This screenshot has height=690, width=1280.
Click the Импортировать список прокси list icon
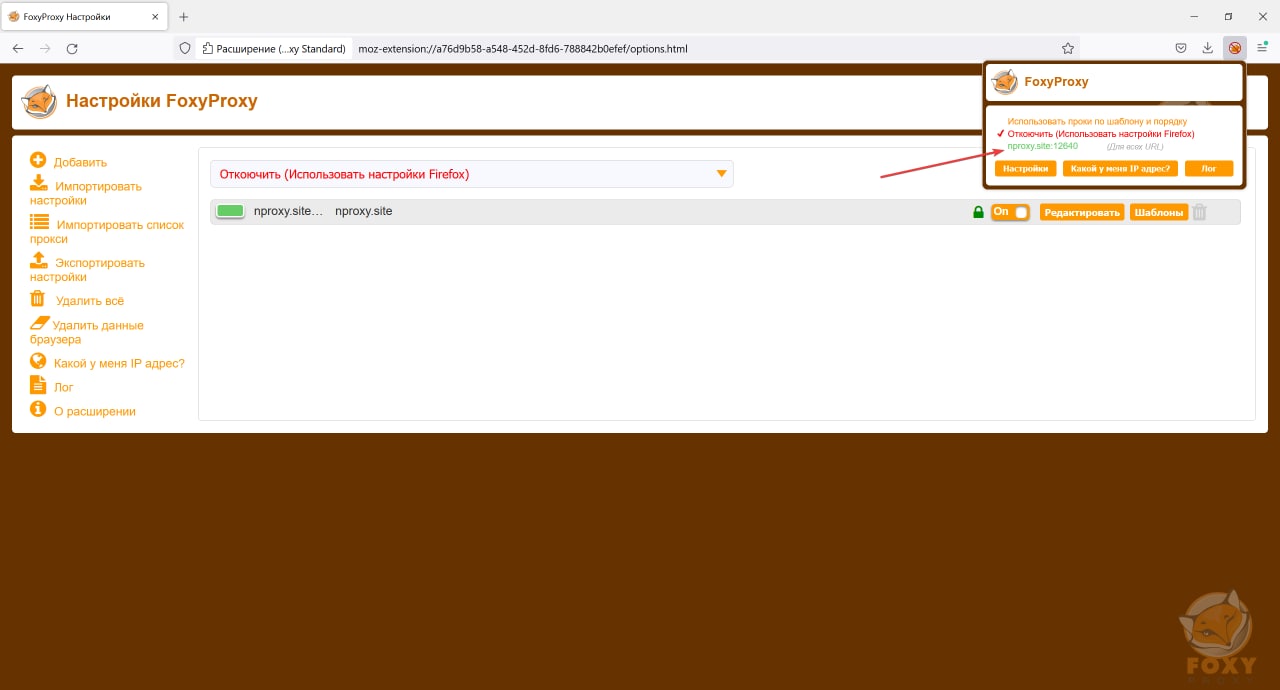[x=39, y=222]
